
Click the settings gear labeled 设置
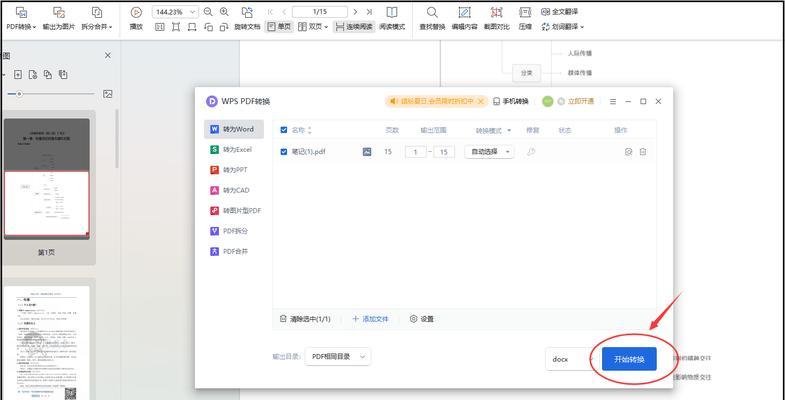coord(422,318)
